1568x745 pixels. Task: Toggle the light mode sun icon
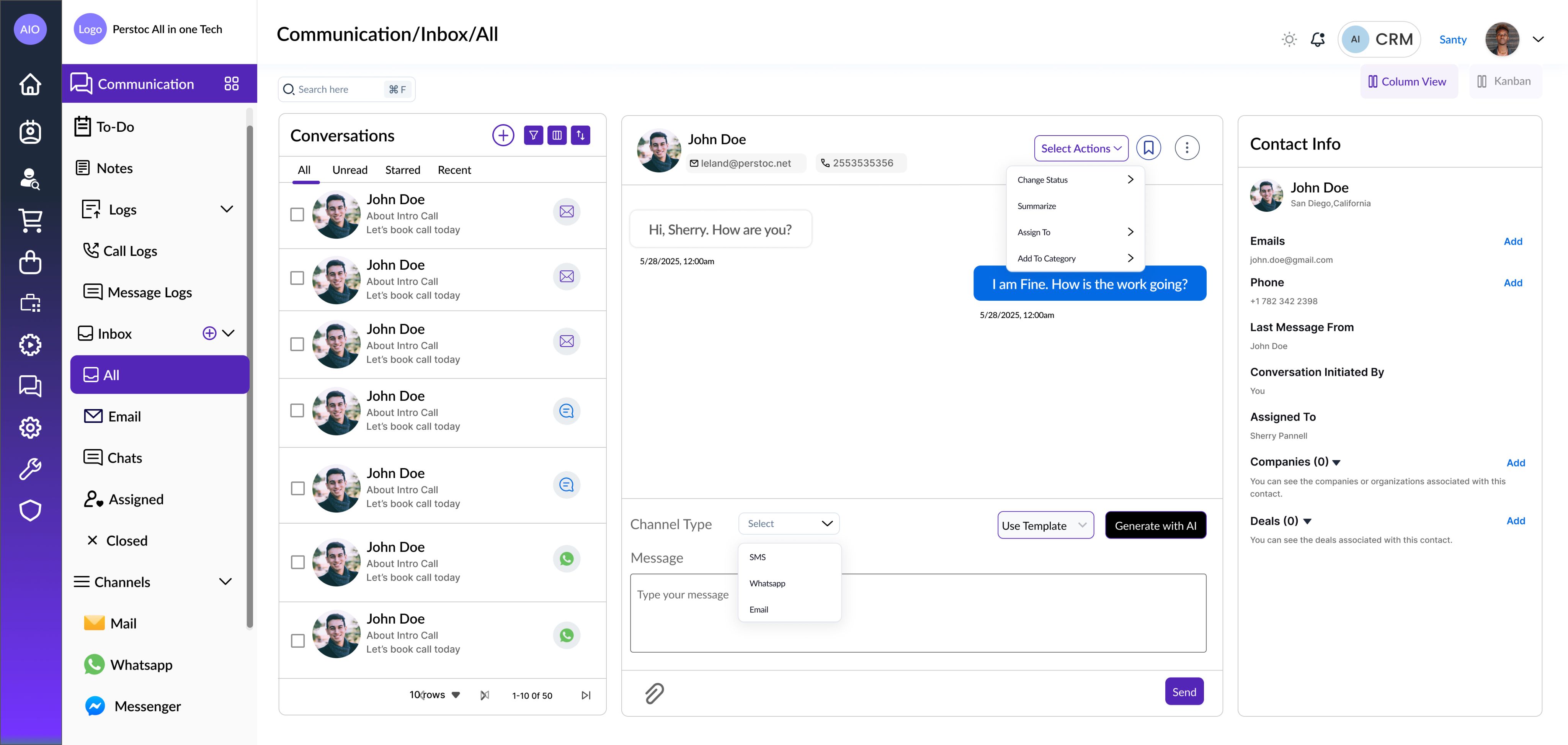(1289, 39)
